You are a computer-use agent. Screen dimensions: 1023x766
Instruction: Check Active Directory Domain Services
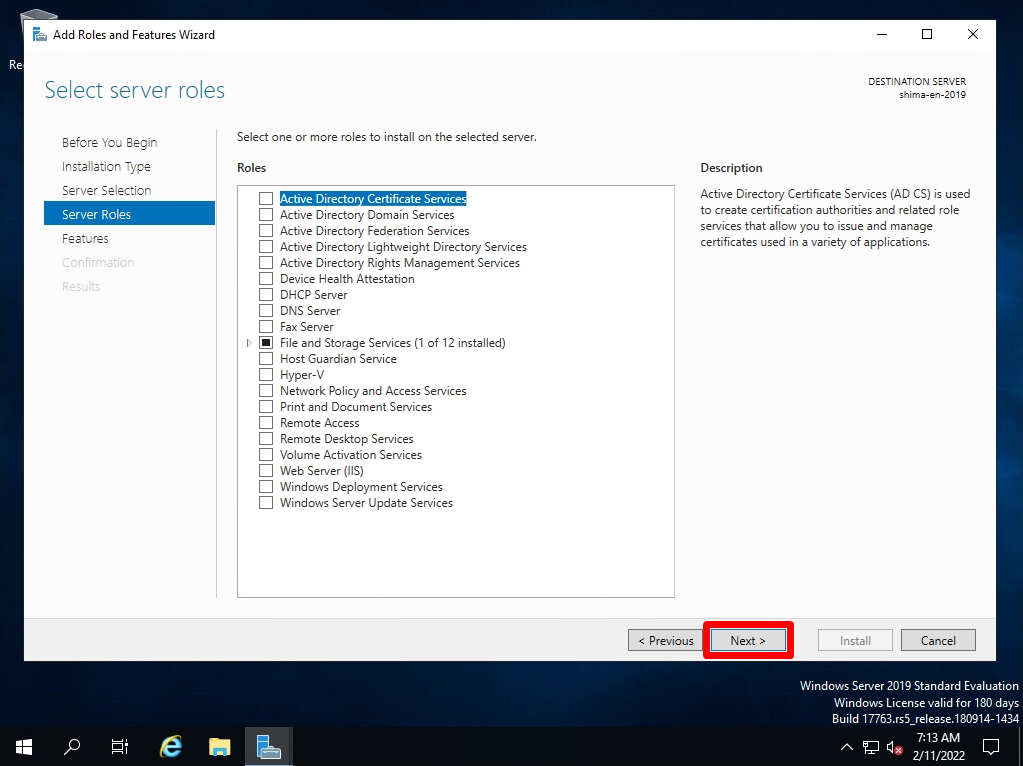click(266, 215)
